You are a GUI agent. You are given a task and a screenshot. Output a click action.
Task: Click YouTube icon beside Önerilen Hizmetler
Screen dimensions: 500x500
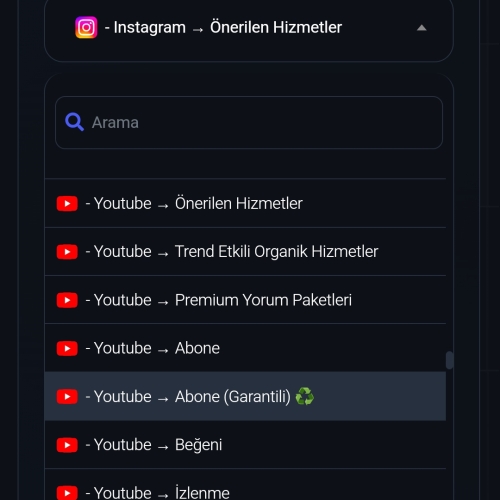pyautogui.click(x=67, y=204)
